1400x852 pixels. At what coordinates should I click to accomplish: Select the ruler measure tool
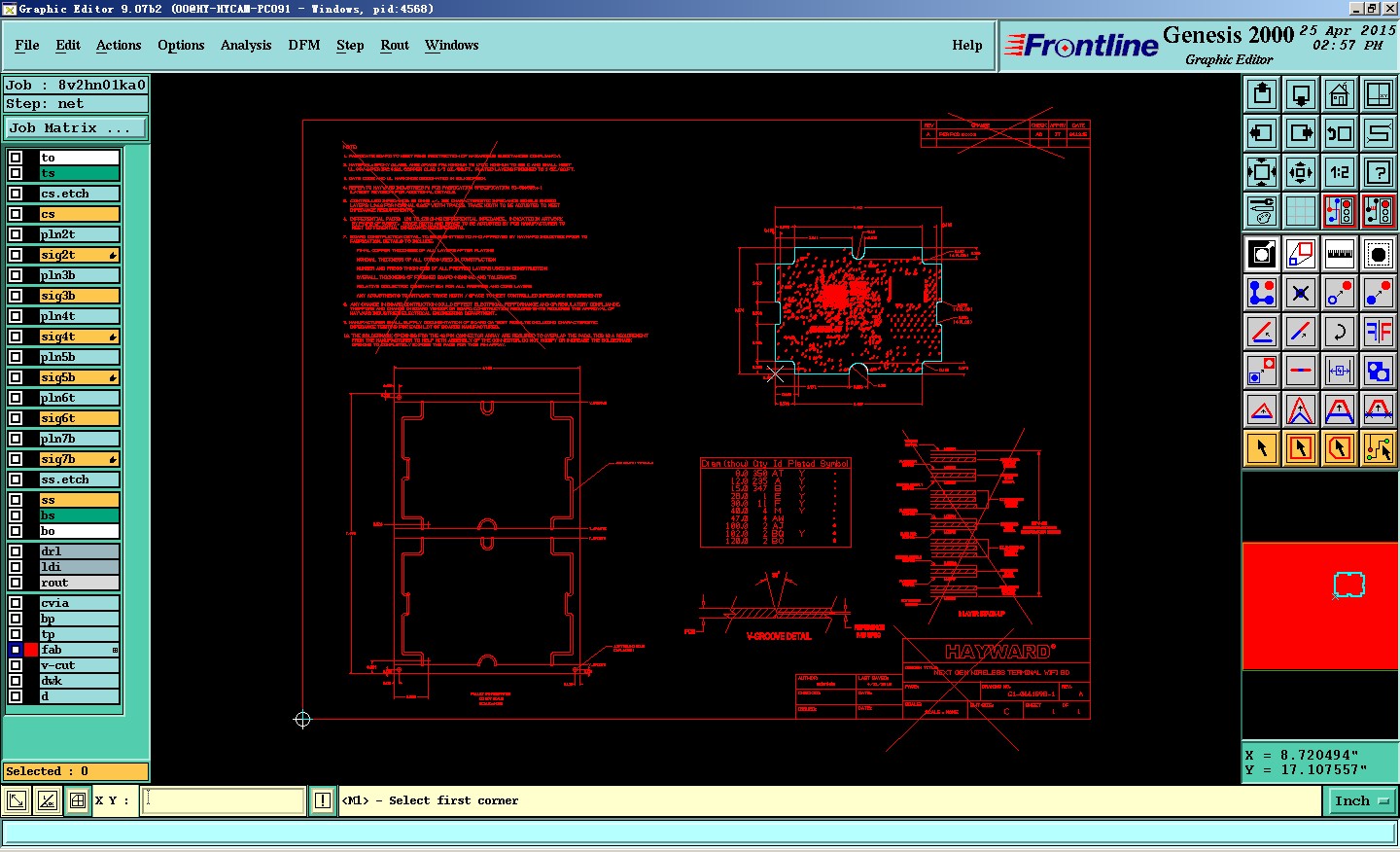[x=1340, y=254]
